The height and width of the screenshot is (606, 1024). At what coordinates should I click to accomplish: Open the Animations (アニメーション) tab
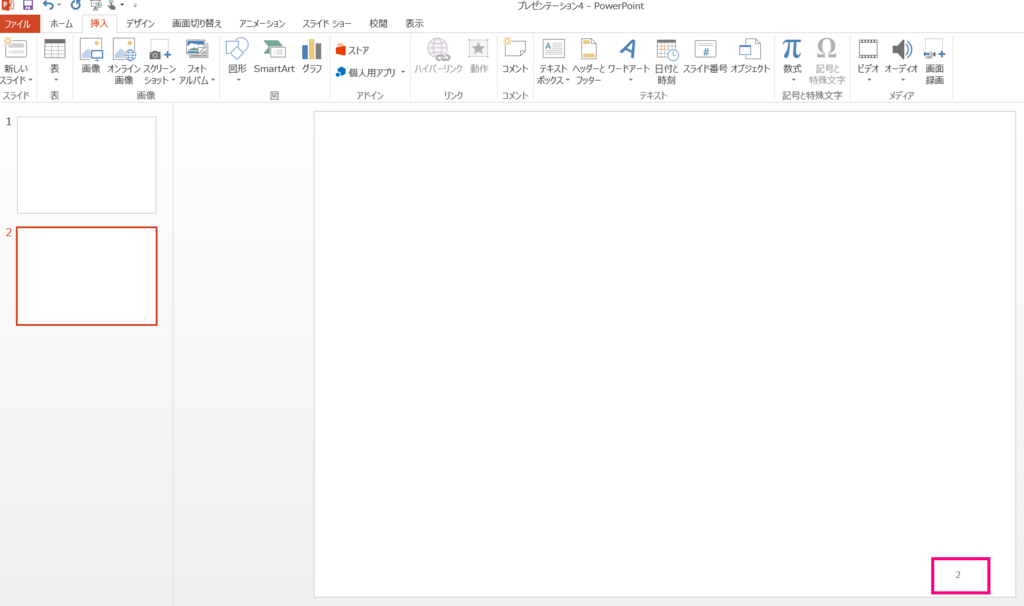pyautogui.click(x=262, y=24)
